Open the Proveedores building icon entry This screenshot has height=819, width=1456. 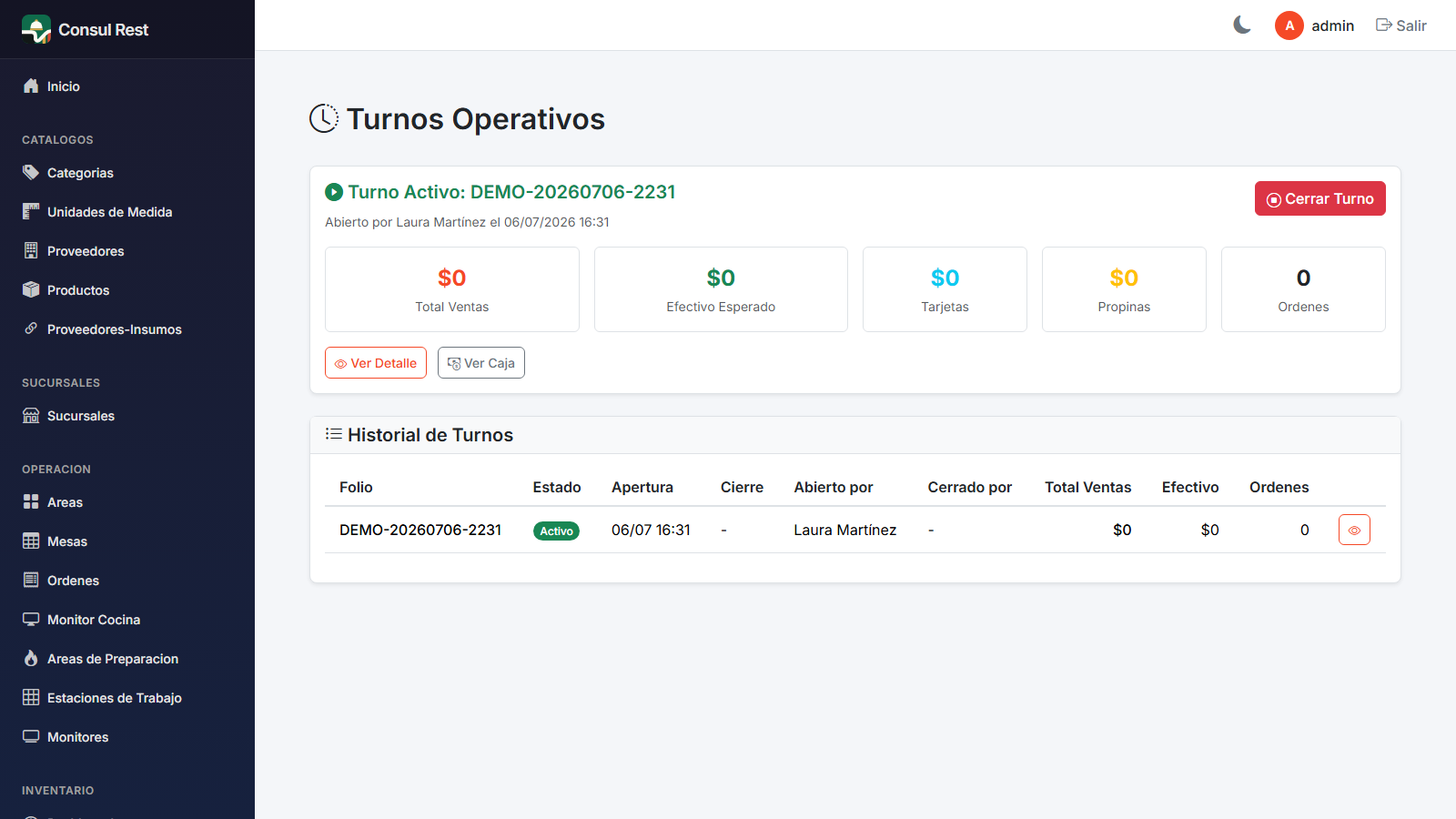[x=31, y=250]
